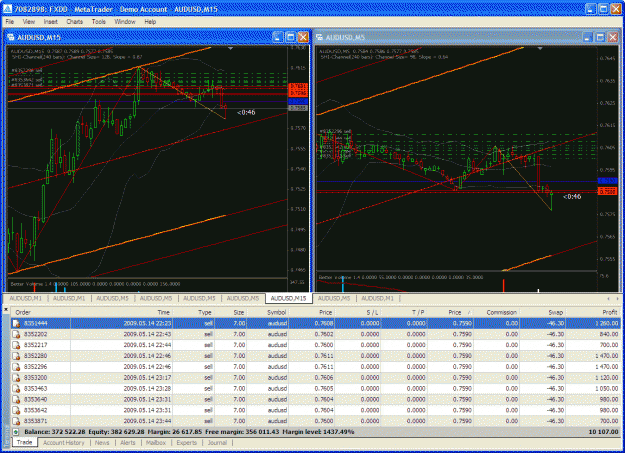Click open price 0.7608 in first row
This screenshot has width=625, height=453.
(x=326, y=323)
